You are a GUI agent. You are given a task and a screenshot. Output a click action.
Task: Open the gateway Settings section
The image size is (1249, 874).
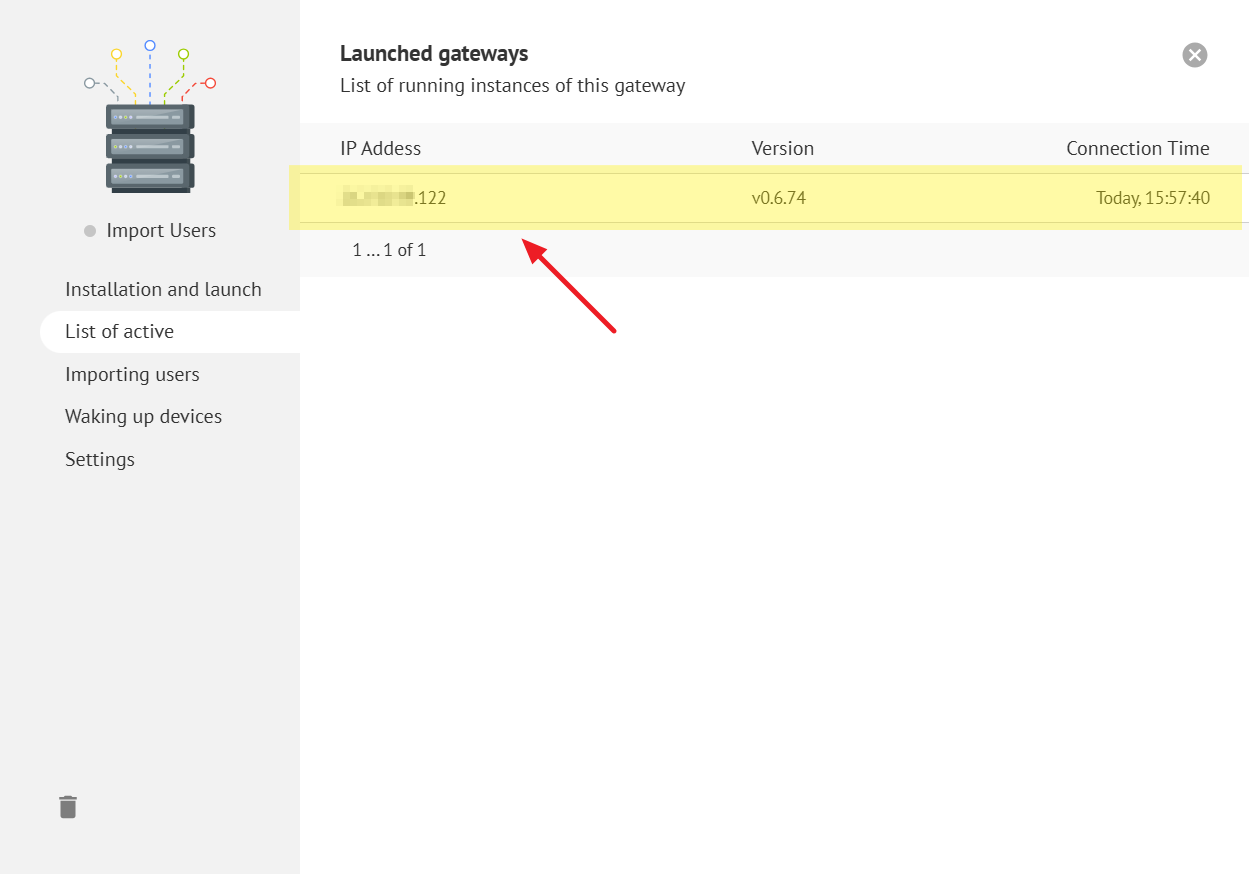[x=100, y=459]
